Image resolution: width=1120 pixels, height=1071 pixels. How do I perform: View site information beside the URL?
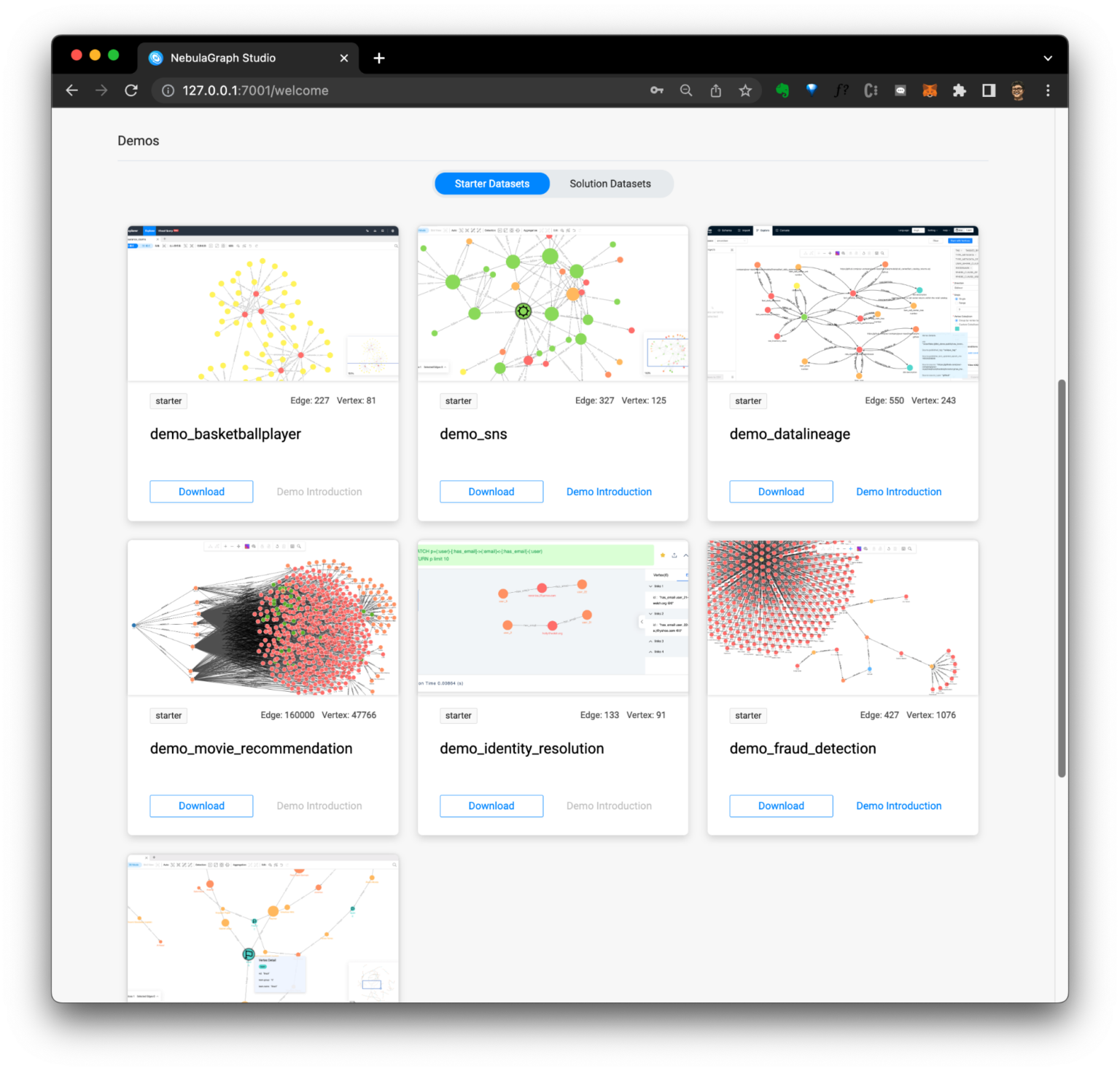tap(168, 90)
